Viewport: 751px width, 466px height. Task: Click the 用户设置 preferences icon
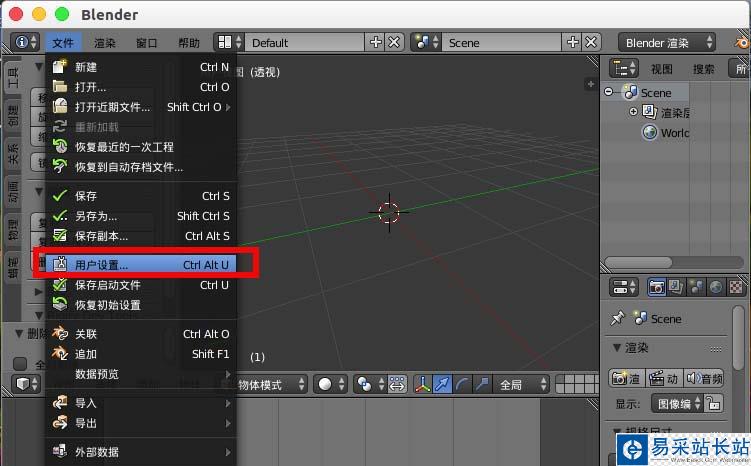tap(60, 264)
